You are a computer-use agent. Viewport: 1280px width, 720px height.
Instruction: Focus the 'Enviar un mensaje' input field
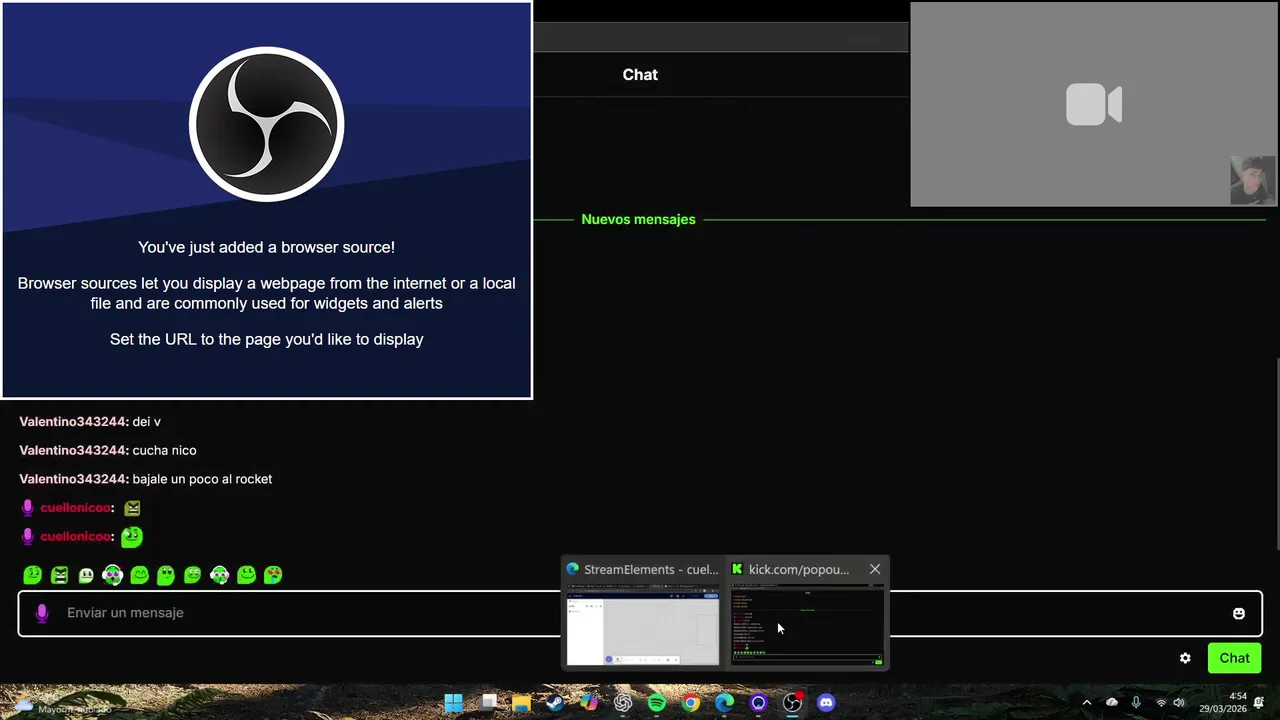click(x=640, y=613)
